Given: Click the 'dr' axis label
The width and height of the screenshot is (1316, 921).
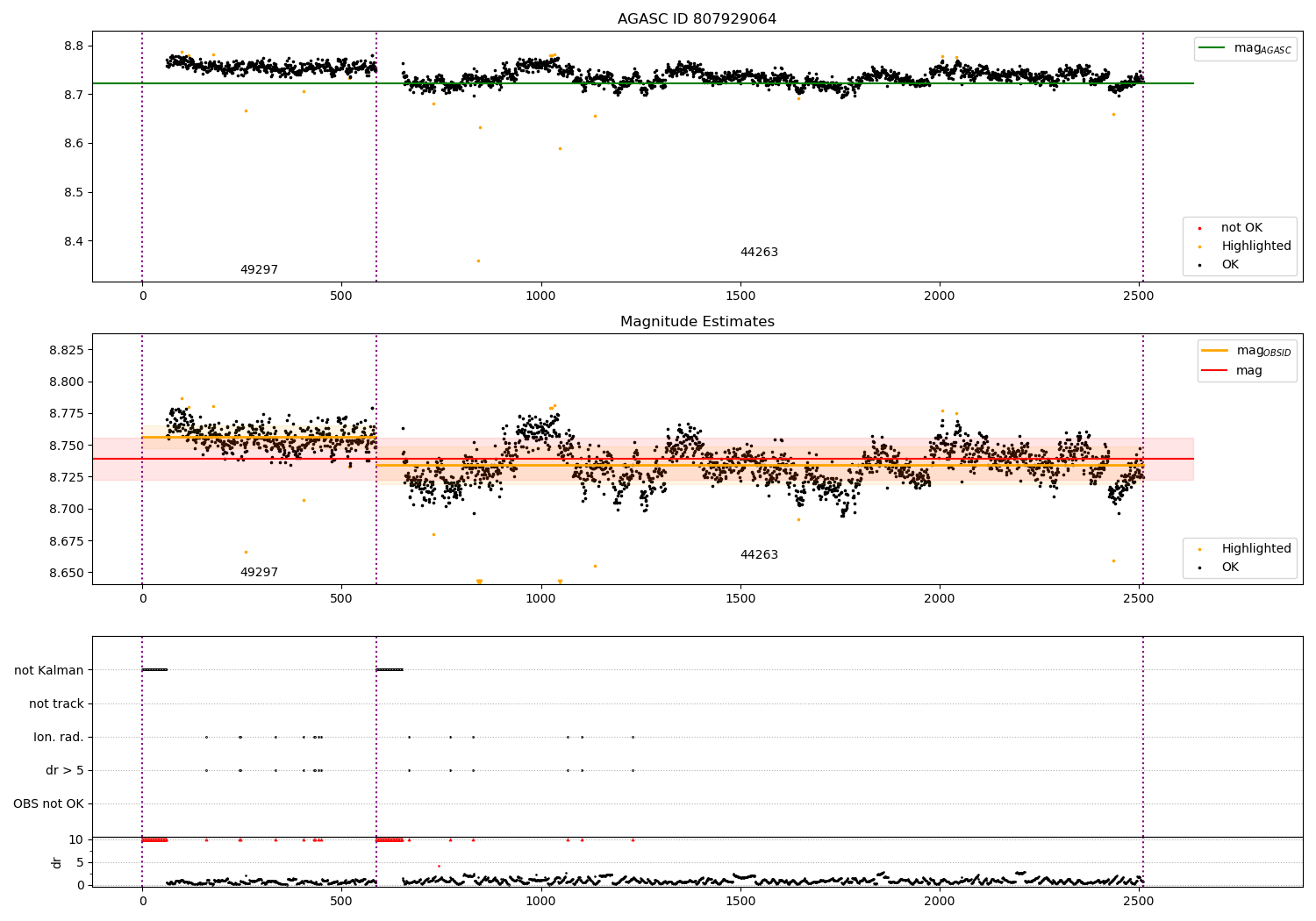Looking at the screenshot, I should (x=57, y=863).
